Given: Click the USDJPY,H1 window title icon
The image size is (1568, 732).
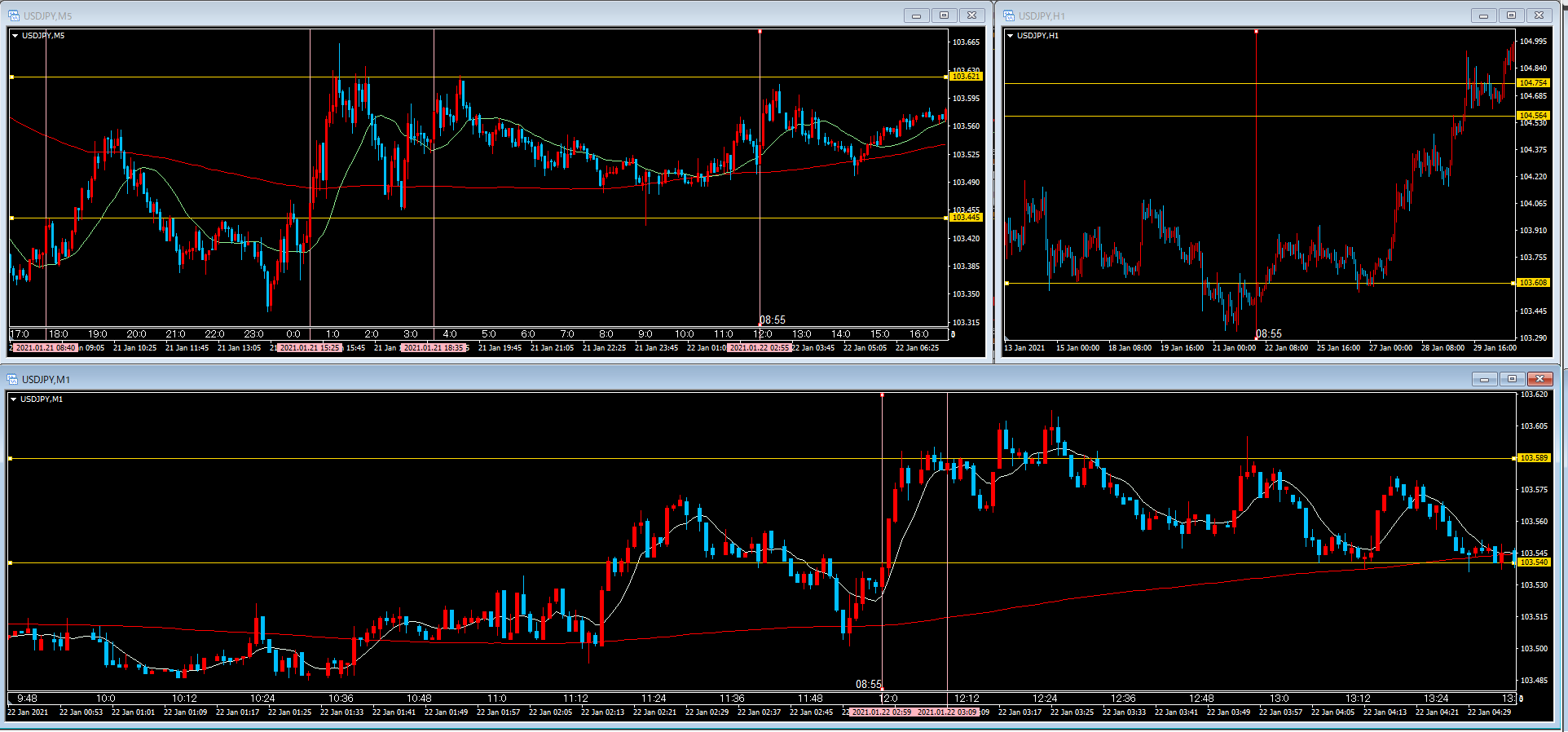Looking at the screenshot, I should click(1009, 15).
